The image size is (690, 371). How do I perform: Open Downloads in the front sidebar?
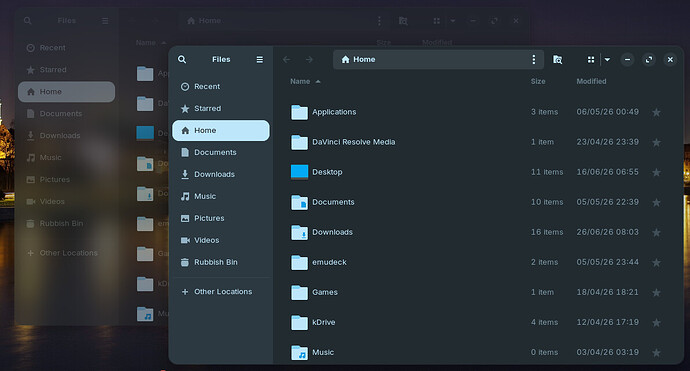221,174
